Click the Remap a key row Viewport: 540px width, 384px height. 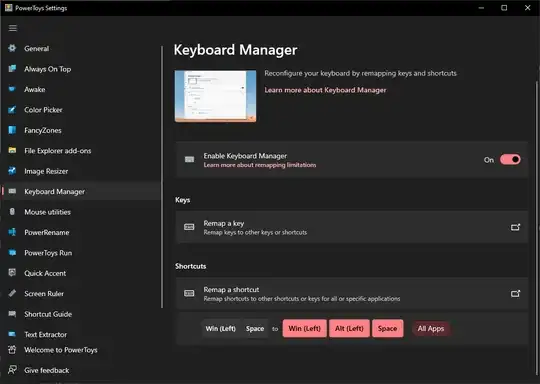point(352,227)
